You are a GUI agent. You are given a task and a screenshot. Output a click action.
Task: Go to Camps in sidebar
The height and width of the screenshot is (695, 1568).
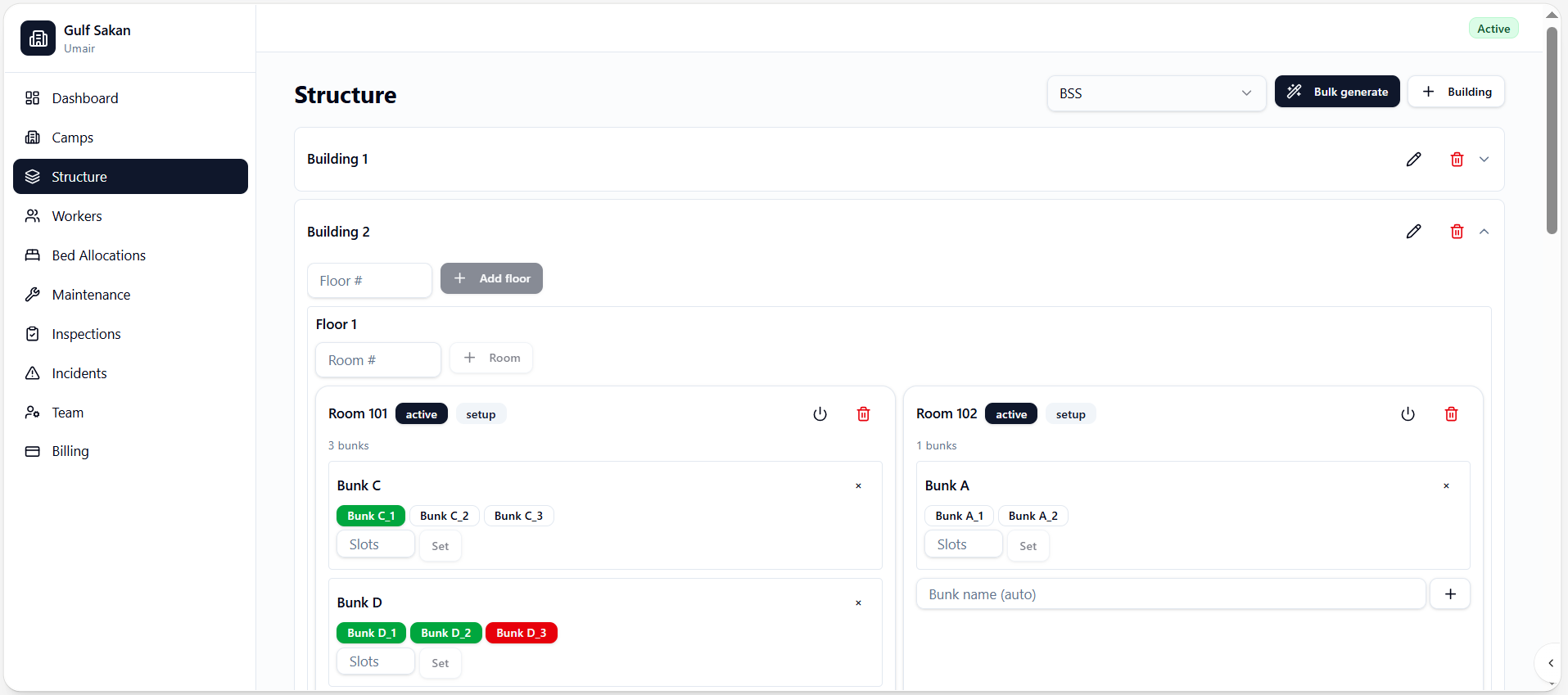[130, 138]
